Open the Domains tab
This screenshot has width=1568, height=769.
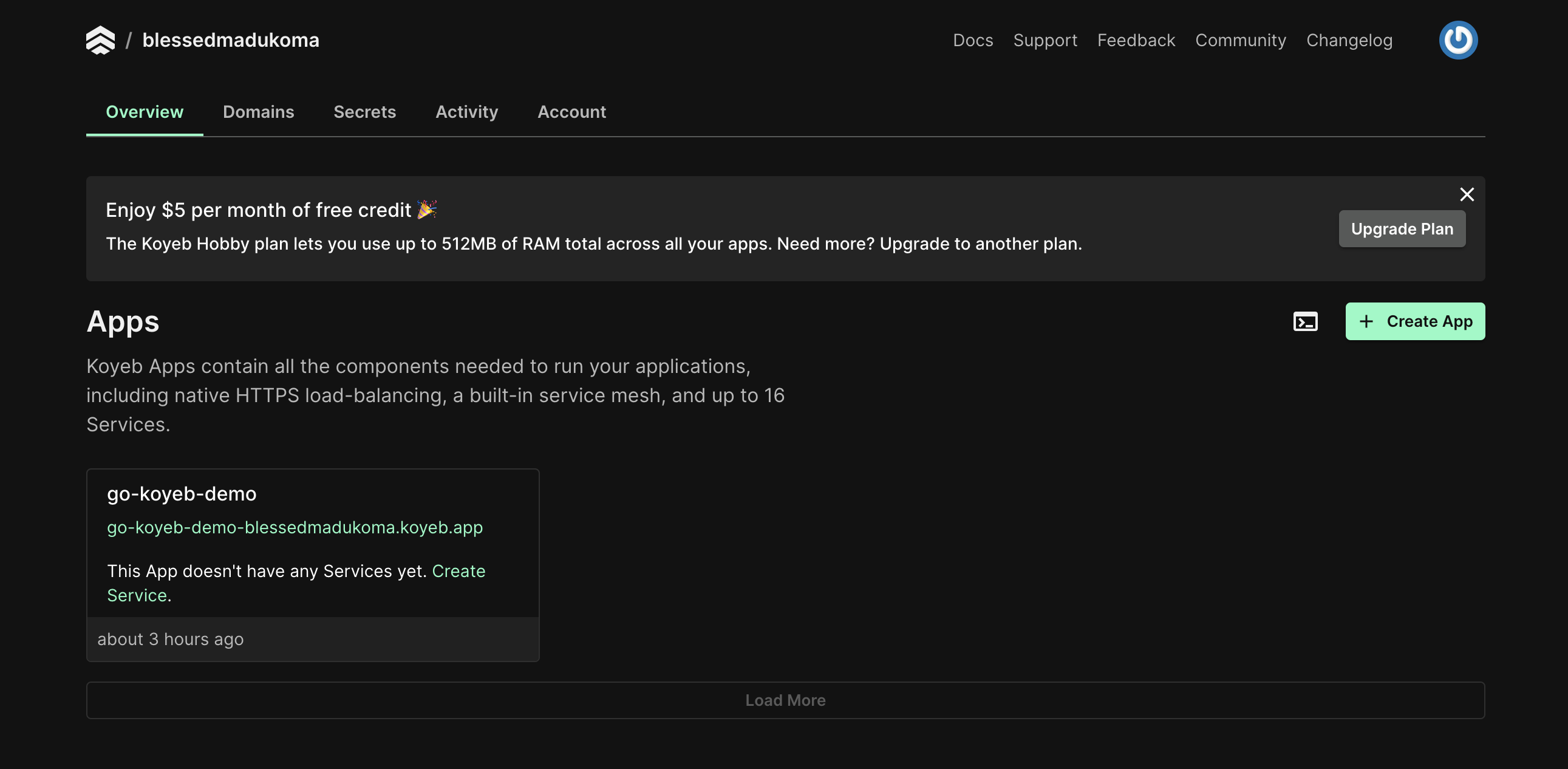pyautogui.click(x=258, y=112)
